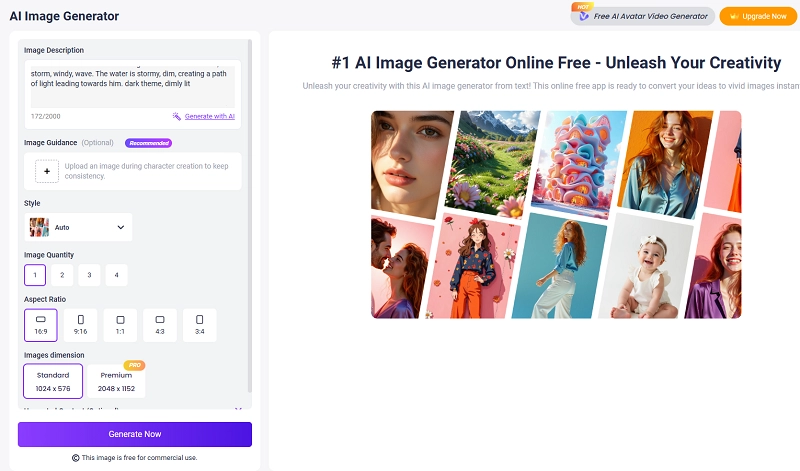The width and height of the screenshot is (800, 471).
Task: Select the 16:9 aspect ratio icon
Action: coord(41,320)
